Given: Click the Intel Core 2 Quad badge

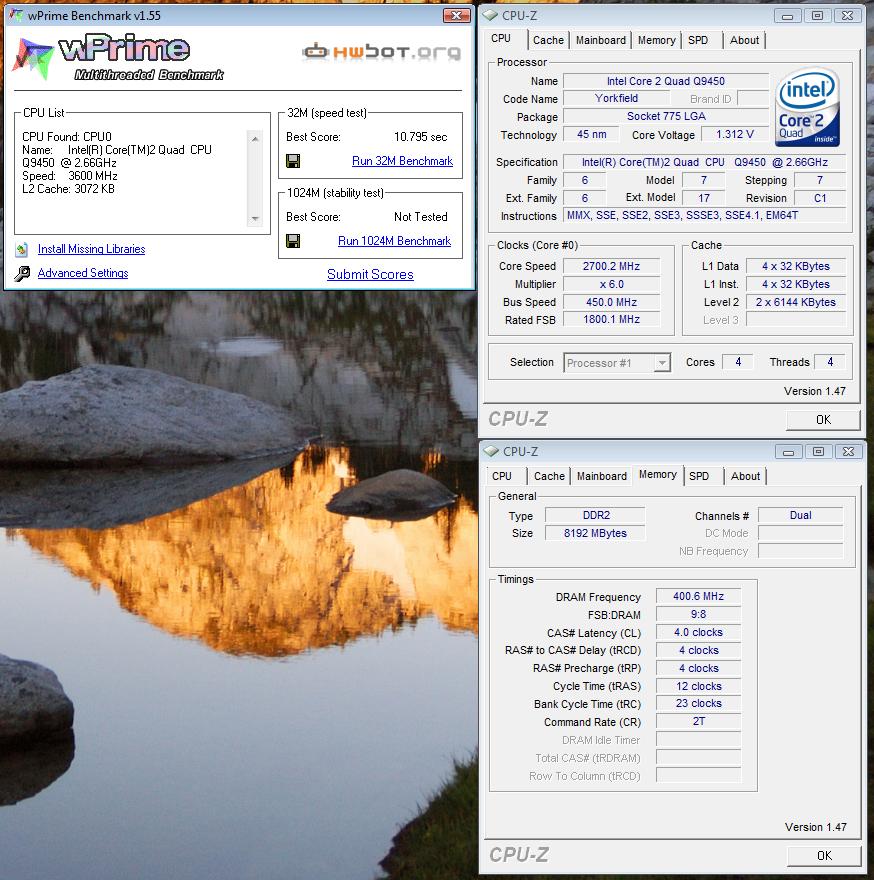Looking at the screenshot, I should (807, 107).
